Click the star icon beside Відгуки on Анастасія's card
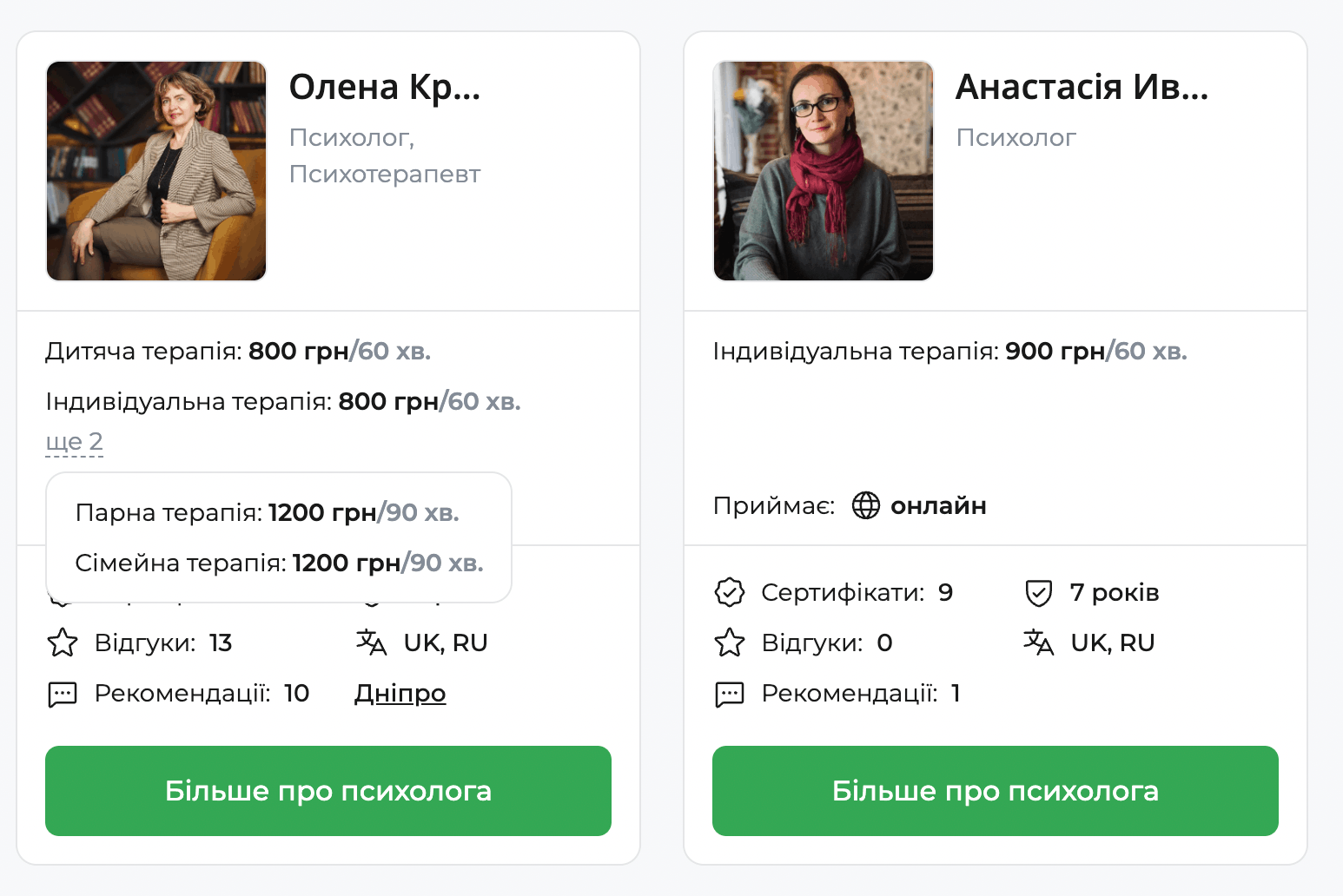Viewport: 1343px width, 896px height. tap(730, 642)
